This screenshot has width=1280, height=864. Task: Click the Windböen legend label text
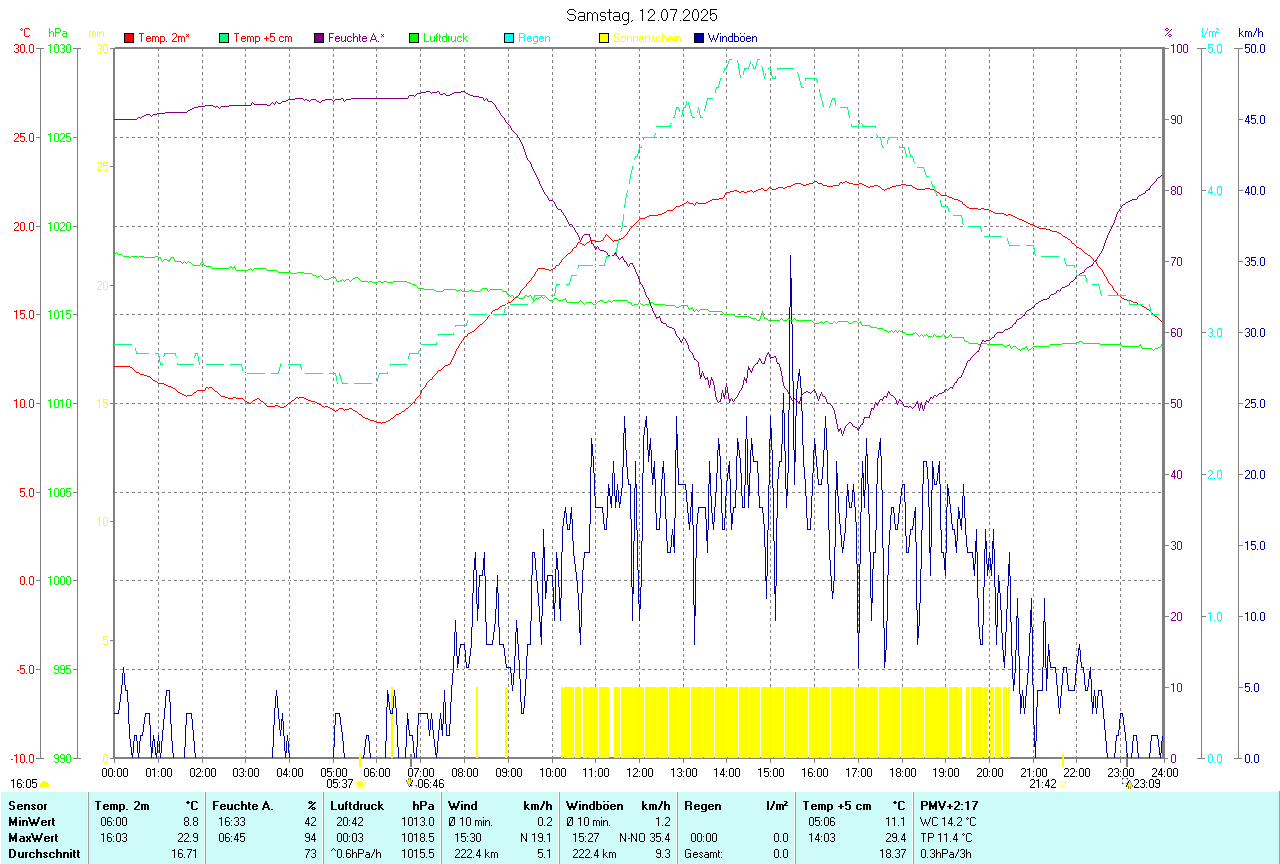coord(732,38)
